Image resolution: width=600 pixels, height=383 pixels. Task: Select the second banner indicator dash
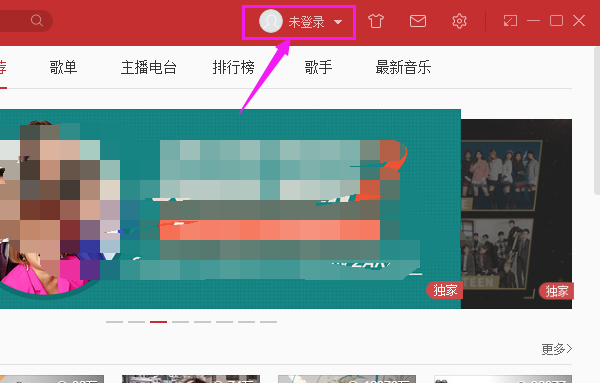[x=137, y=322]
